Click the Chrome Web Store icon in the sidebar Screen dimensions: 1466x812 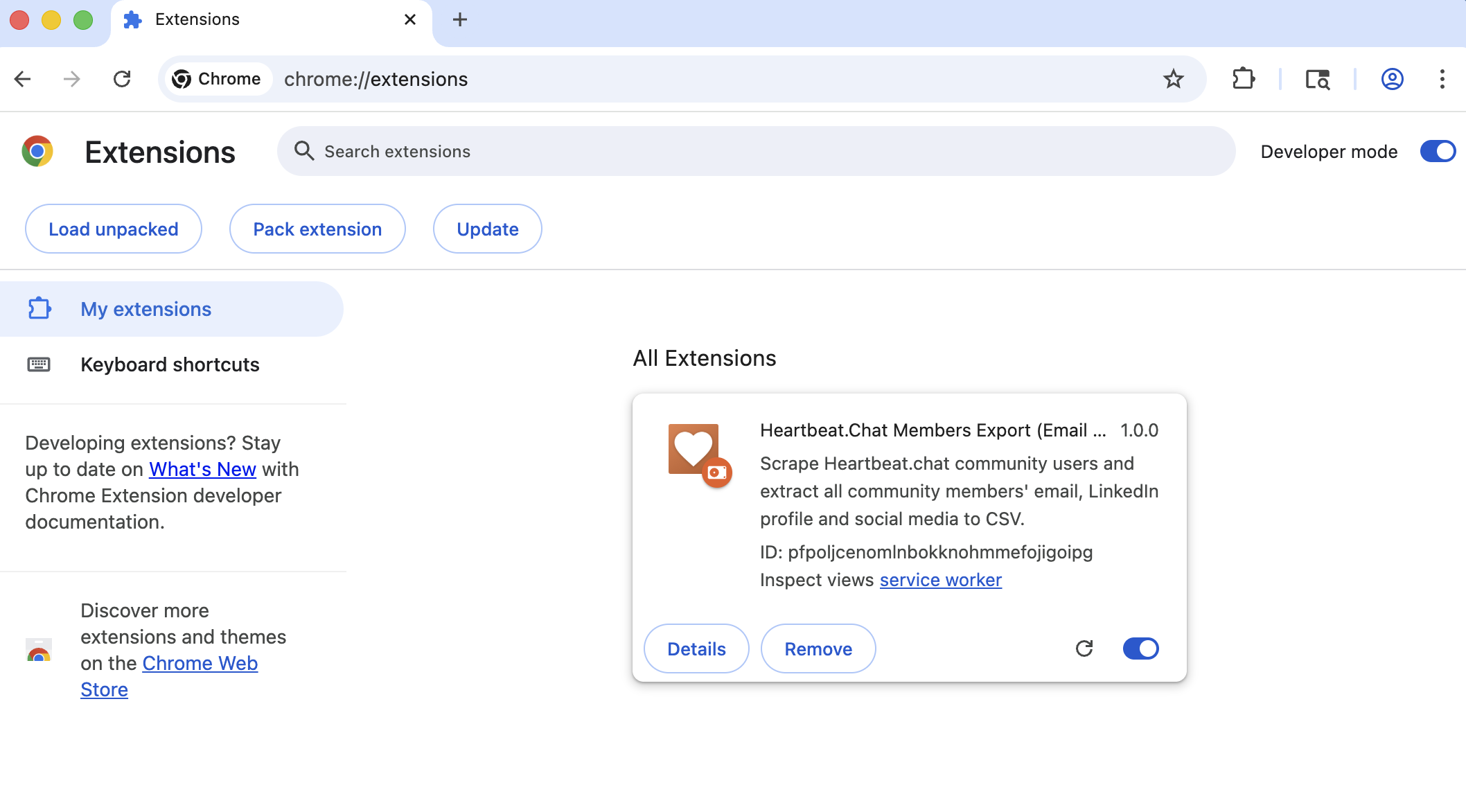point(39,650)
